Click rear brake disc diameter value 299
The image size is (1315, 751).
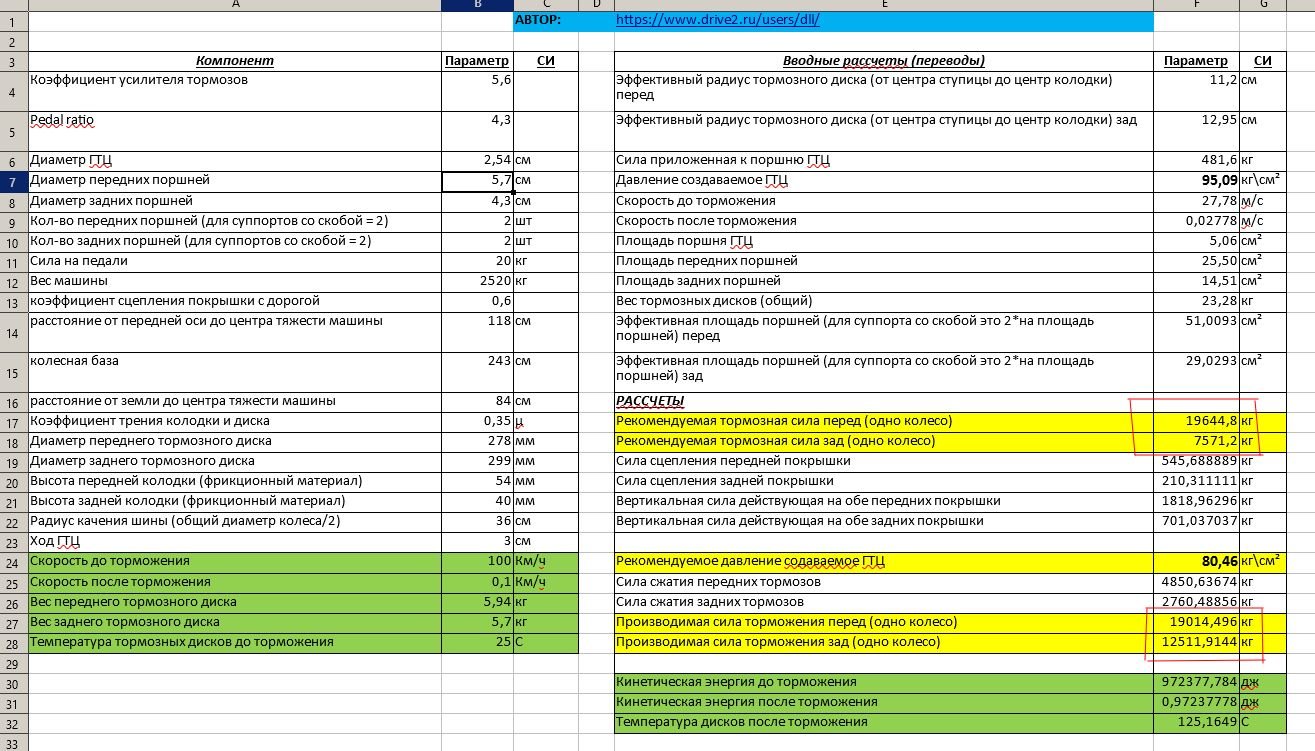pyautogui.click(x=477, y=461)
